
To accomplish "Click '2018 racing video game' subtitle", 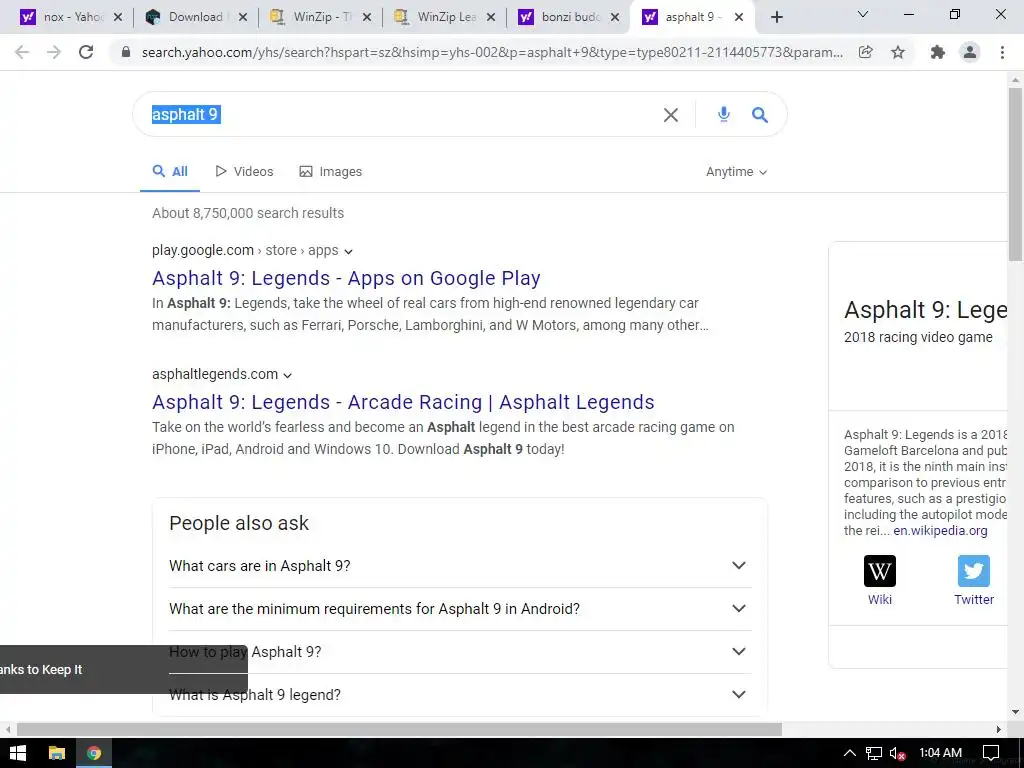I will click(x=918, y=337).
